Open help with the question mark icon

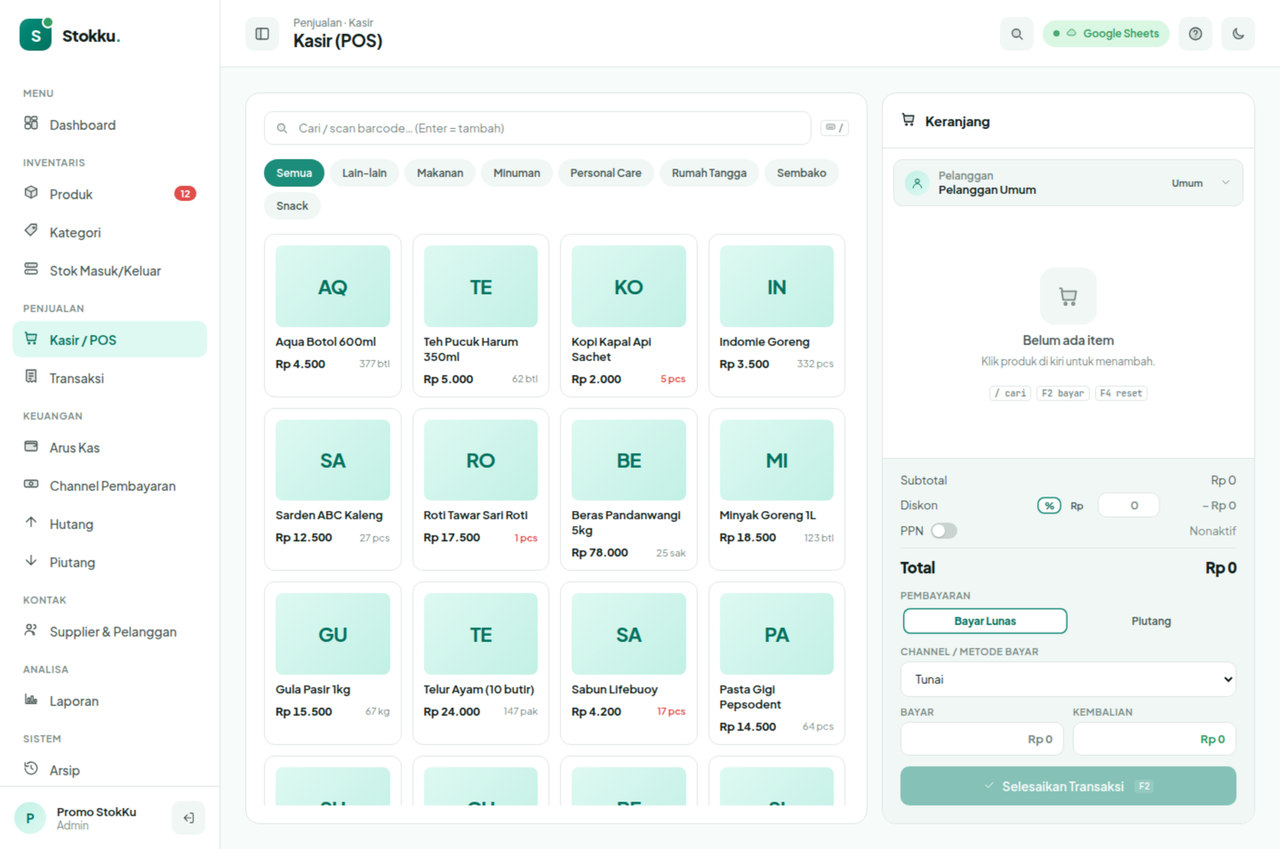1195,34
